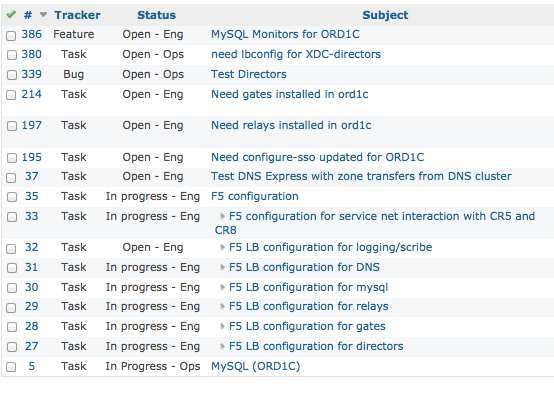Sort by the Tracker column header
554x394 pixels.
77,15
